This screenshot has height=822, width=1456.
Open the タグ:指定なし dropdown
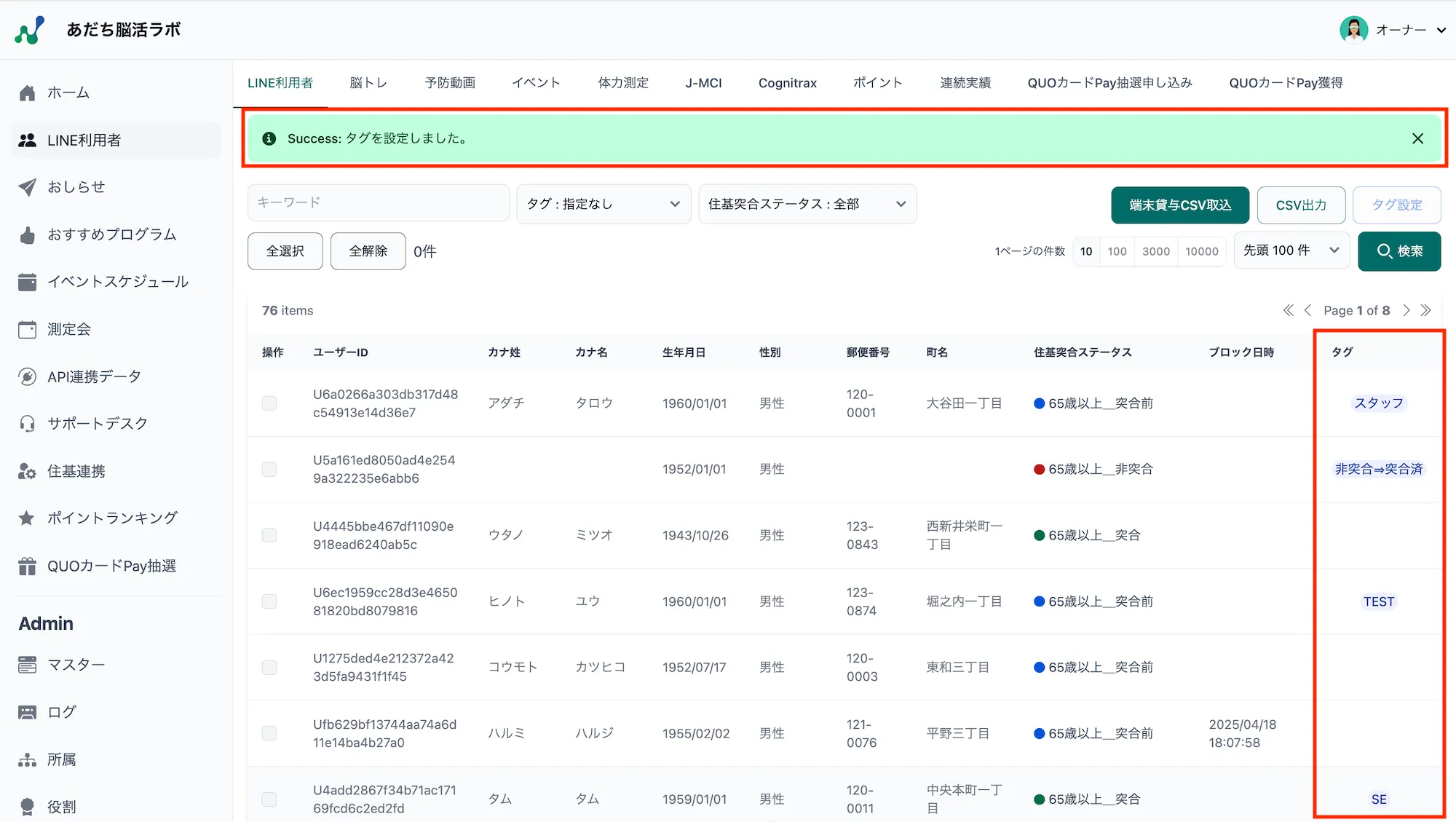point(603,204)
